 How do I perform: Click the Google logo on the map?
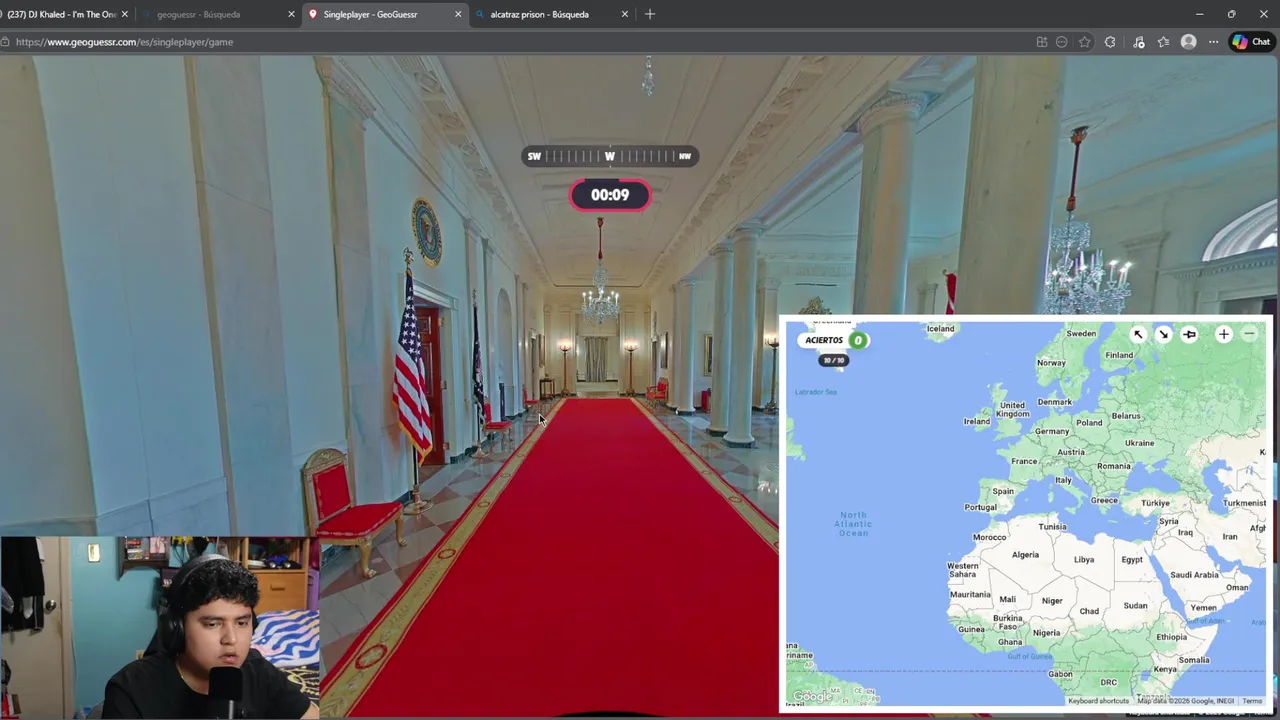pyautogui.click(x=812, y=697)
